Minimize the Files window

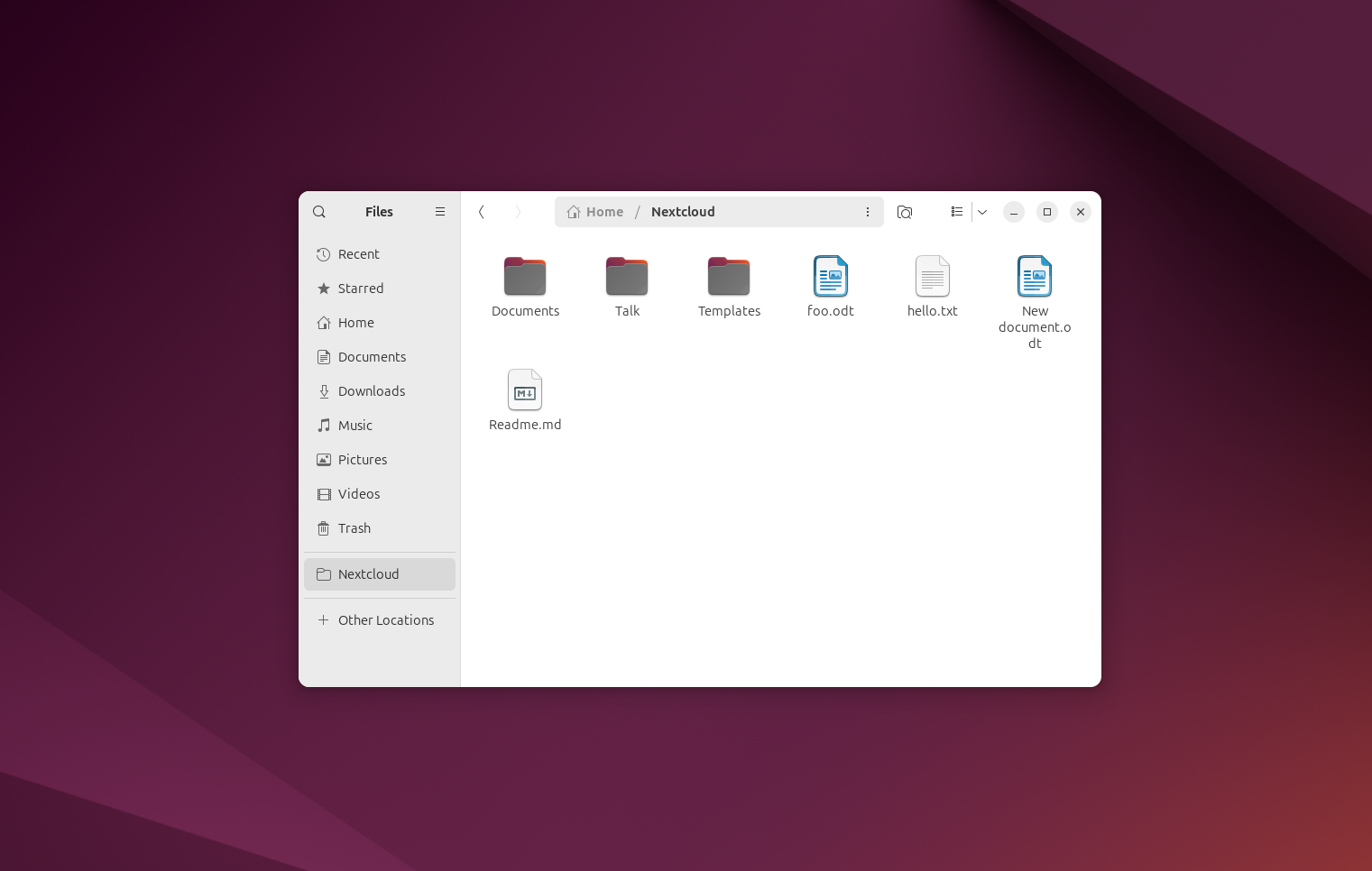1014,212
